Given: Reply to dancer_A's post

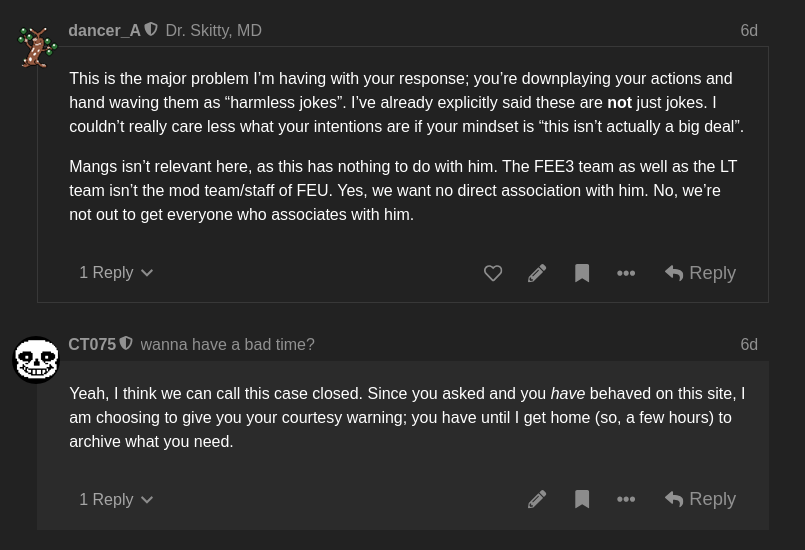Looking at the screenshot, I should tap(700, 273).
